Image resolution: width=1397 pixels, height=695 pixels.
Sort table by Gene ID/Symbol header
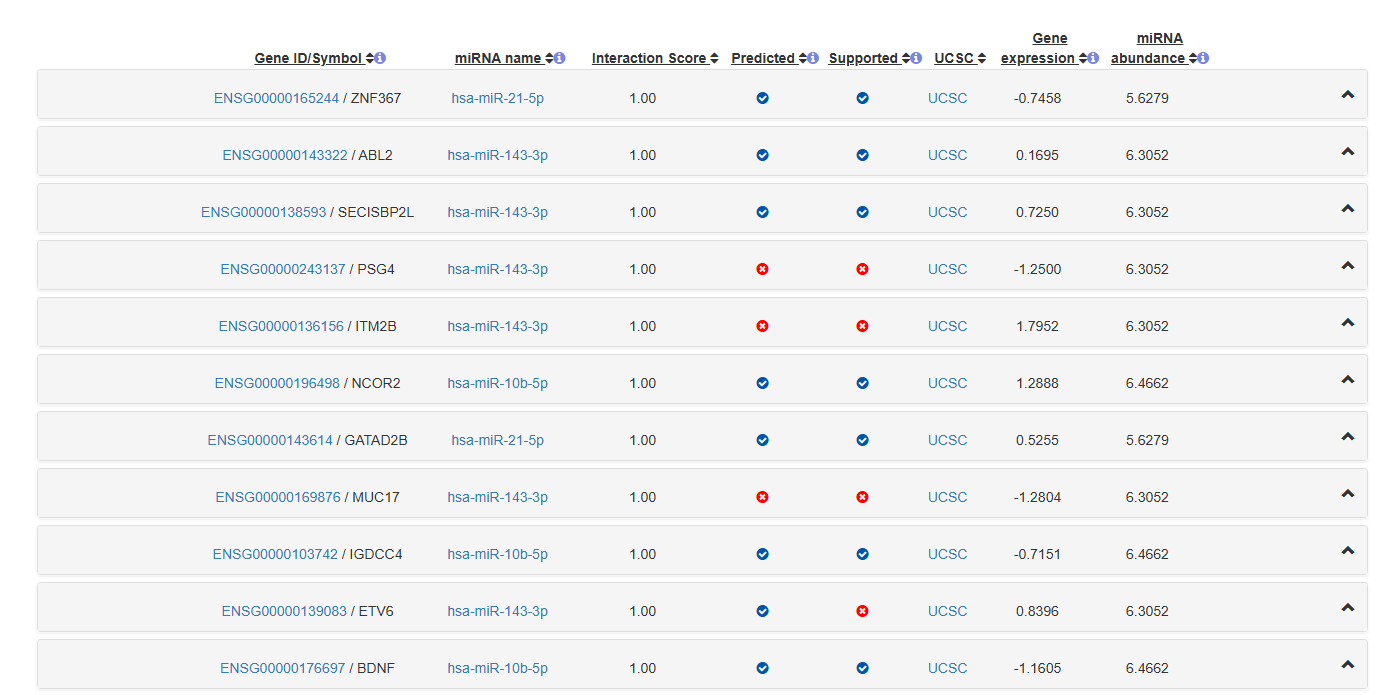coord(308,59)
